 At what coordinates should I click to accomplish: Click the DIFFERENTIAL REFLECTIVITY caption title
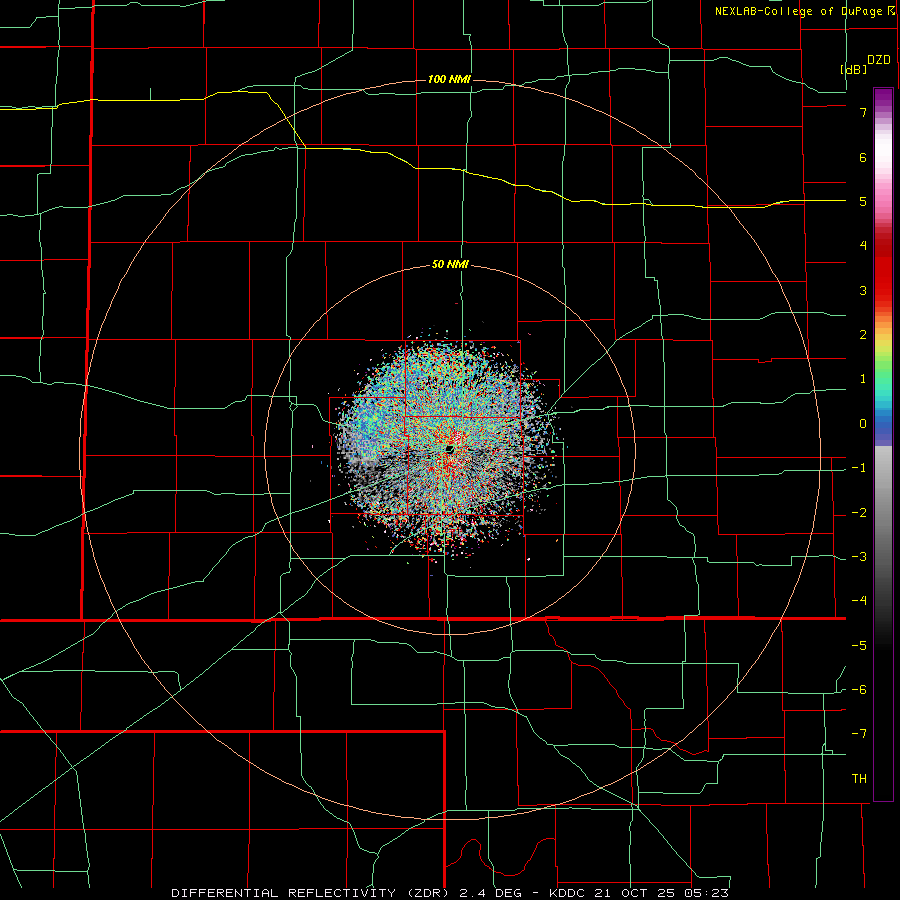click(x=284, y=893)
